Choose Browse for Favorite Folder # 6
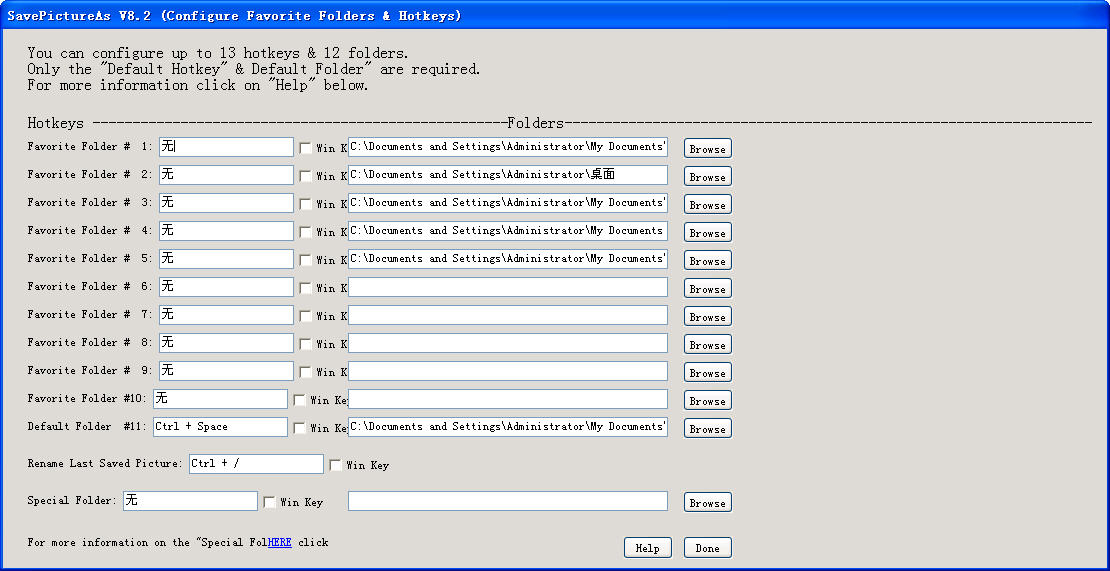 point(707,288)
